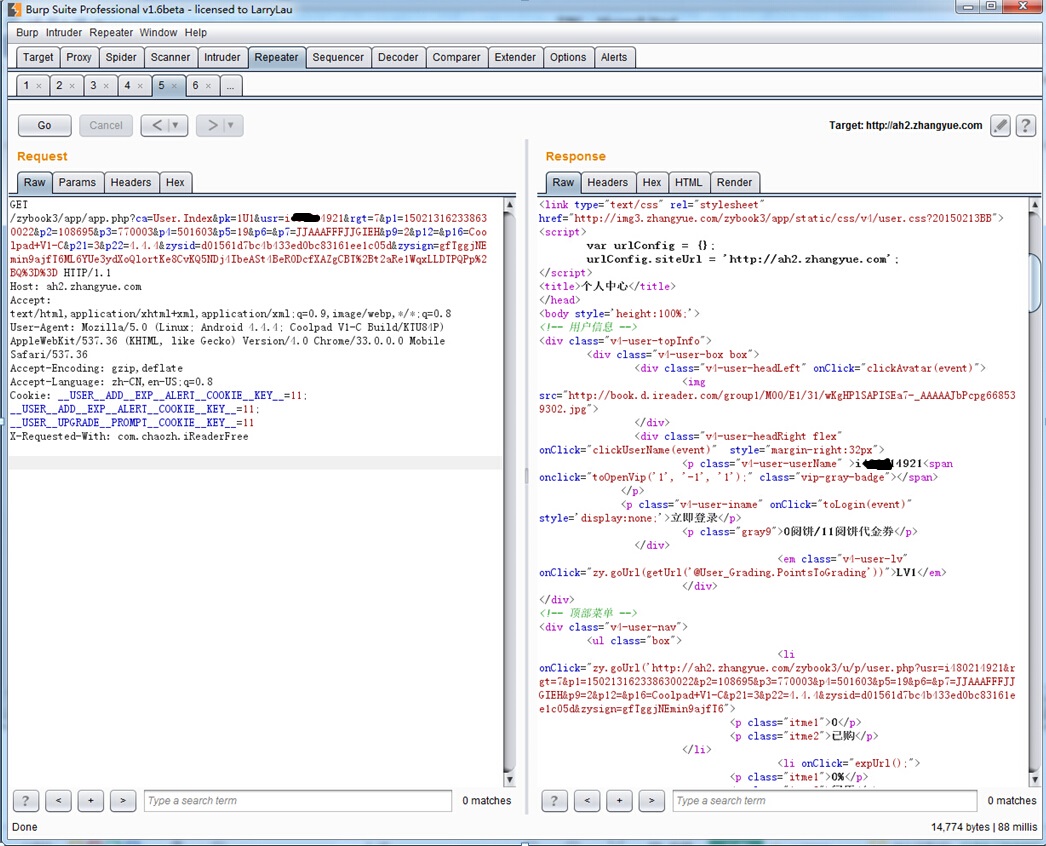Click the Target: http://ah2.zhangyue.com label

905,125
